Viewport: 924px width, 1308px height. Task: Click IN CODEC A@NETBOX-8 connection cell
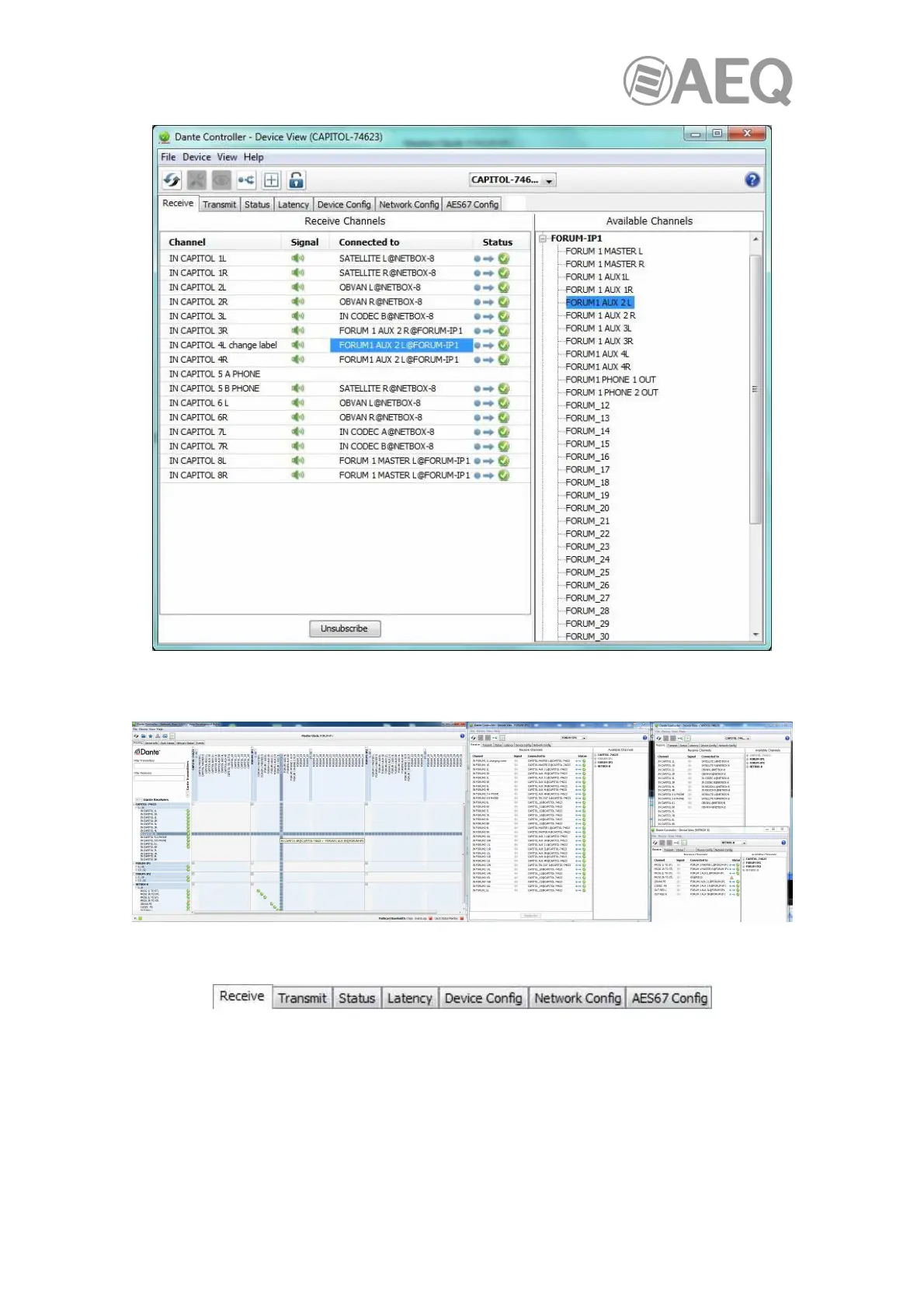(387, 432)
